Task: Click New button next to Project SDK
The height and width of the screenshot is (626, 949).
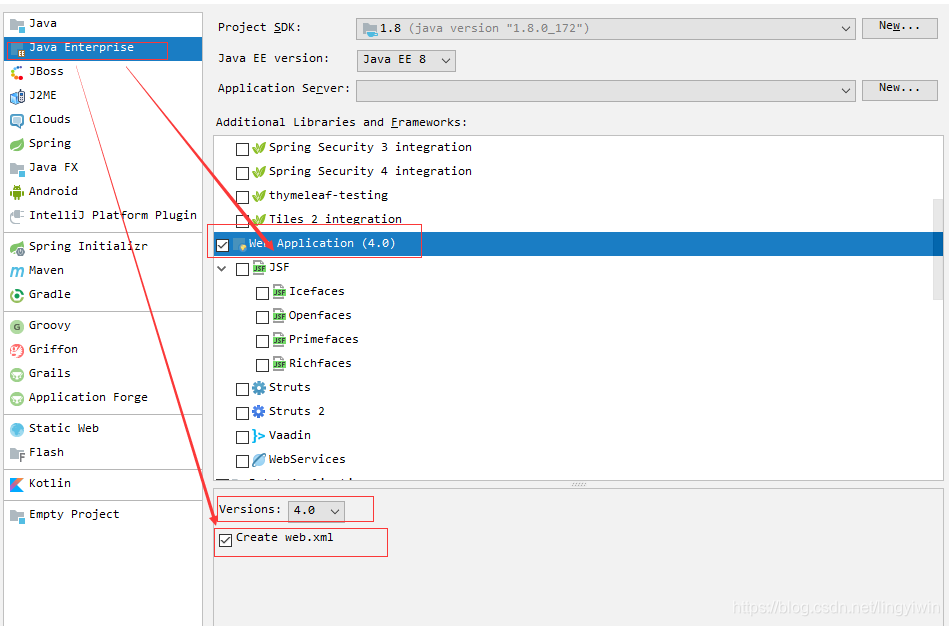Action: click(x=899, y=27)
